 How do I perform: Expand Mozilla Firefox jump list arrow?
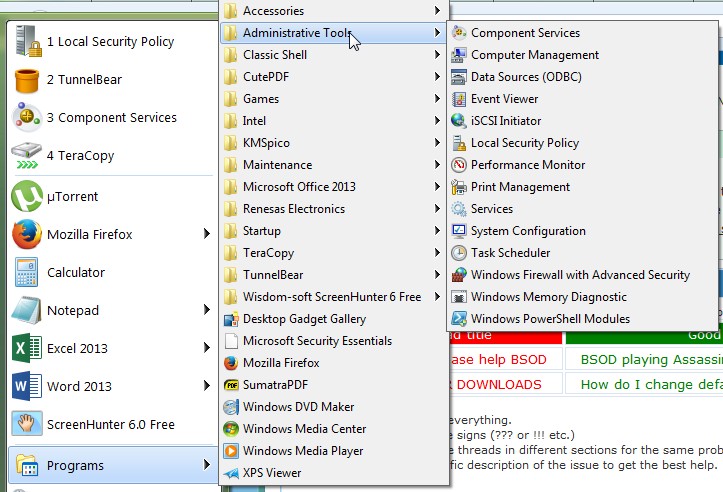tap(207, 234)
